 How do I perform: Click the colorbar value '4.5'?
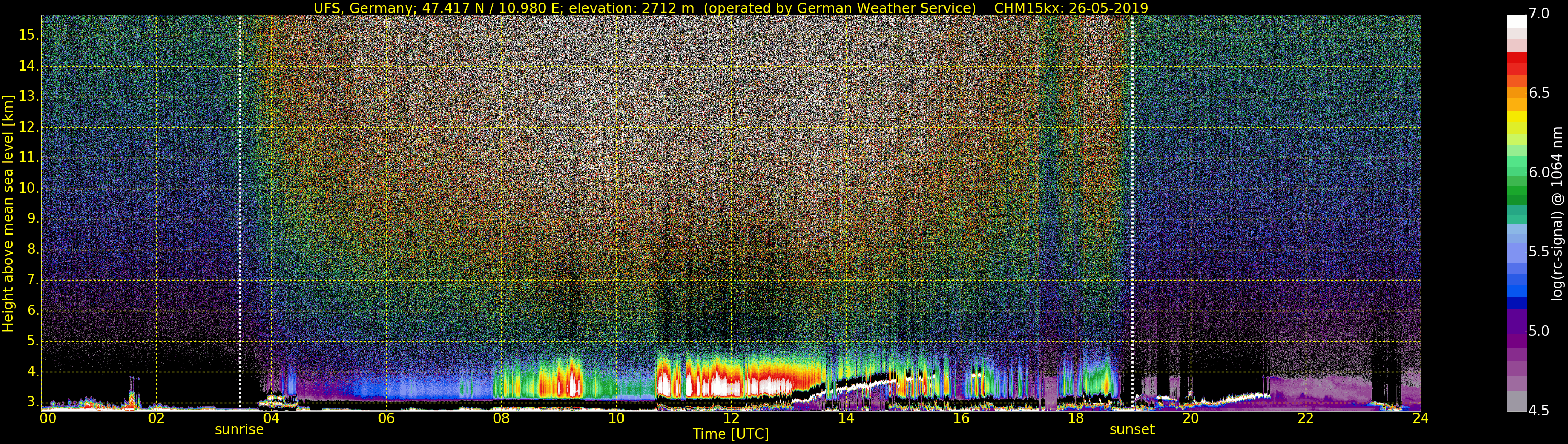point(1539,411)
